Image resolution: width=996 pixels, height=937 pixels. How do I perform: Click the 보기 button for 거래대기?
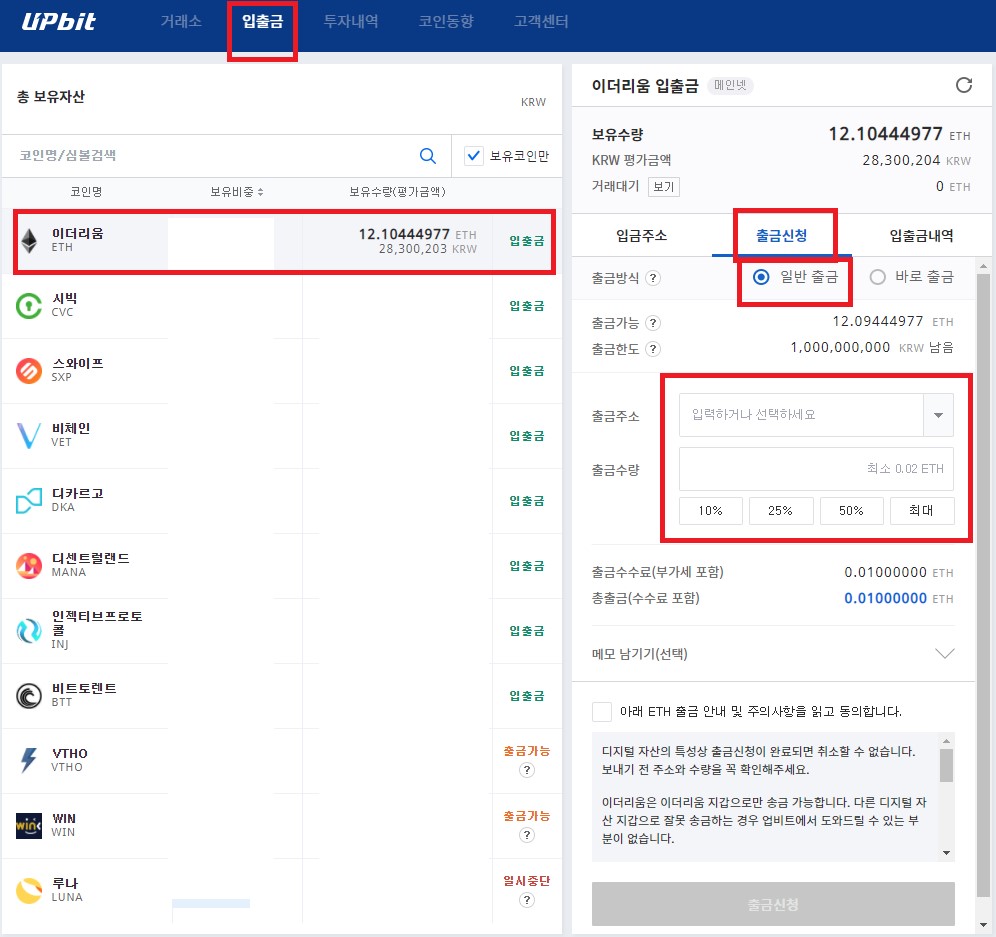(x=664, y=187)
